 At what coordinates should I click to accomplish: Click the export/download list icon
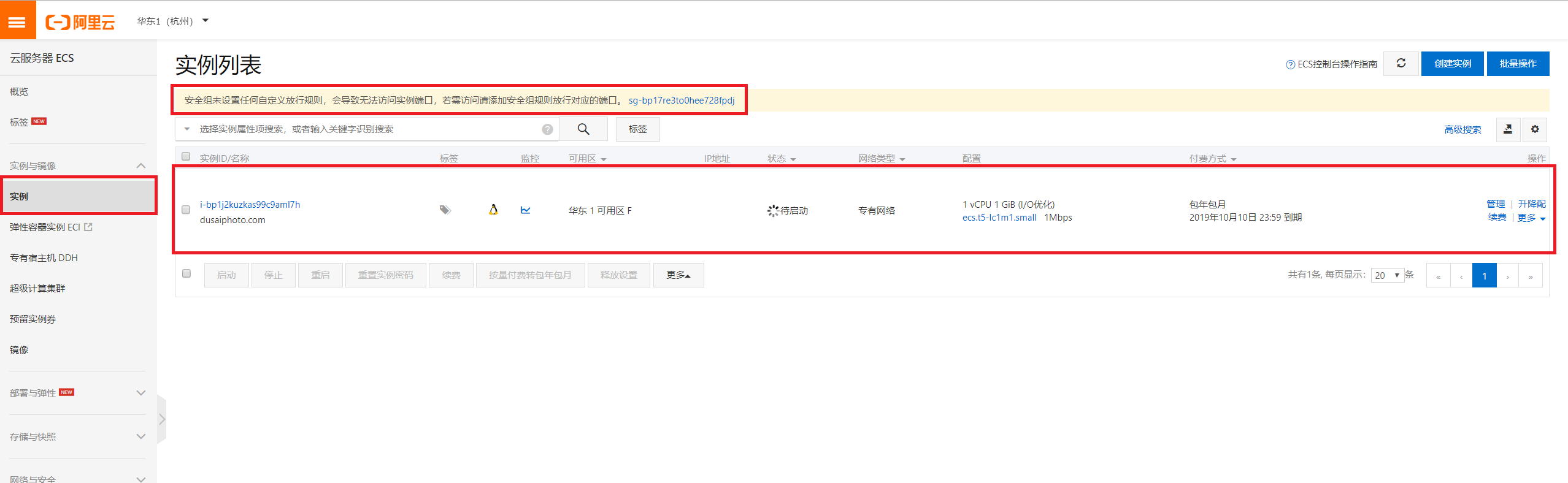point(1508,129)
